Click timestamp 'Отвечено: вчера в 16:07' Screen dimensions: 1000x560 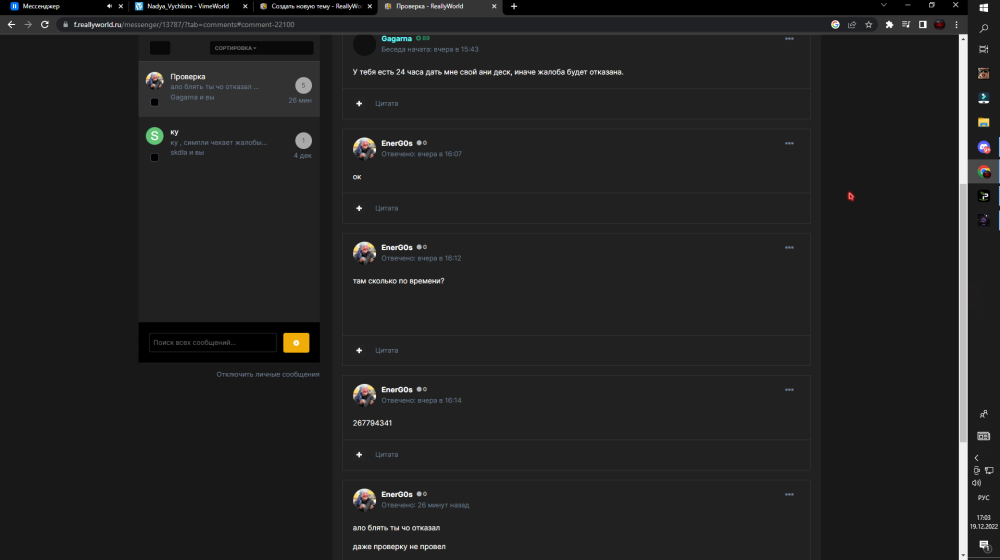(422, 154)
